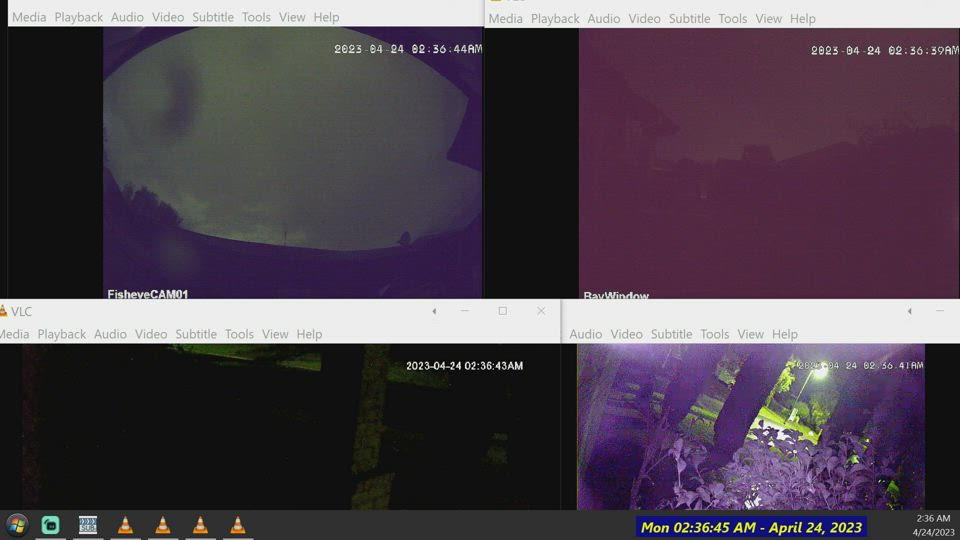Select the fourth VLC cone in taskbar
This screenshot has height=540, width=960.
238,525
